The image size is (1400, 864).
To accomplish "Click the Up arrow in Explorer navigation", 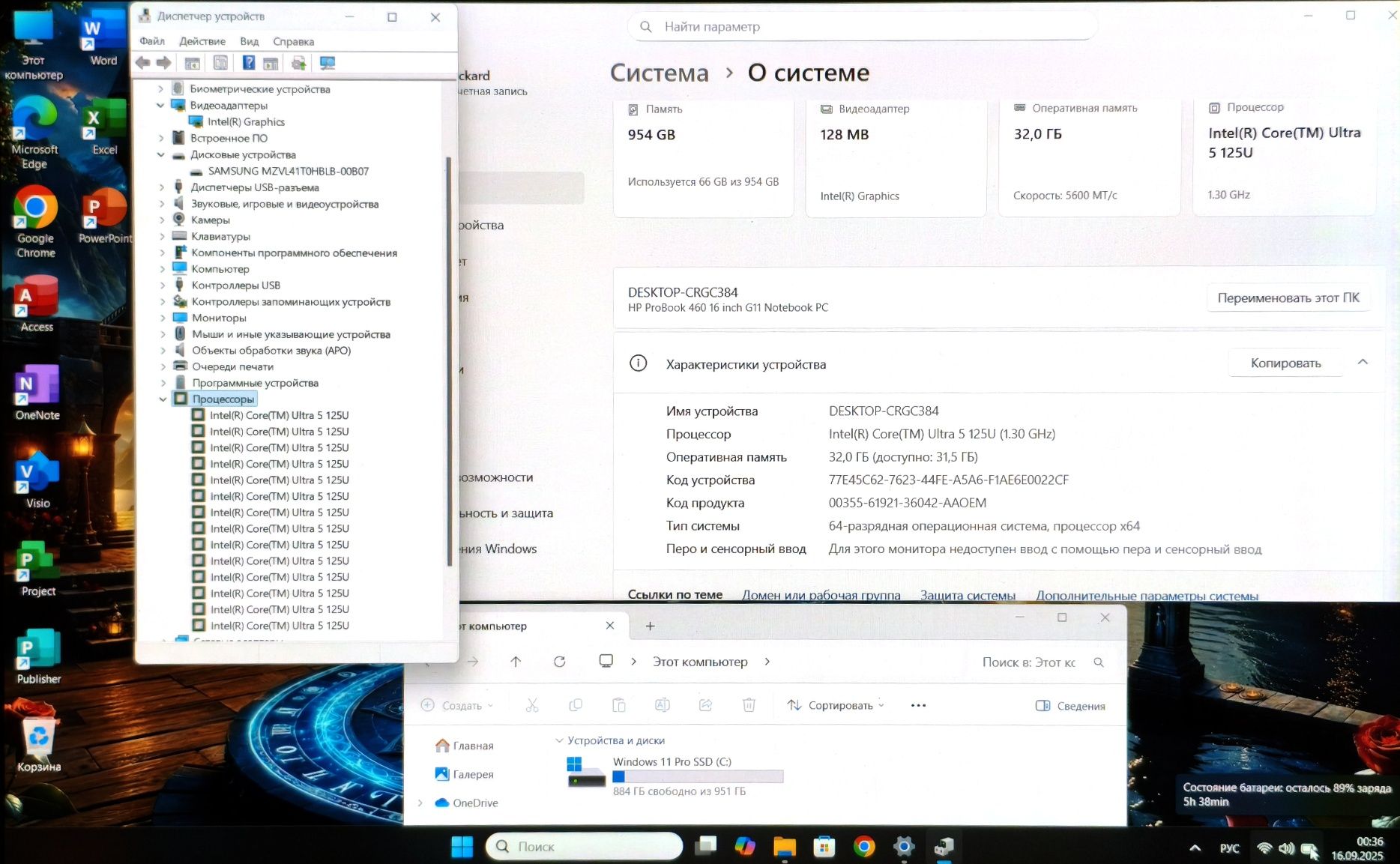I will pyautogui.click(x=516, y=662).
